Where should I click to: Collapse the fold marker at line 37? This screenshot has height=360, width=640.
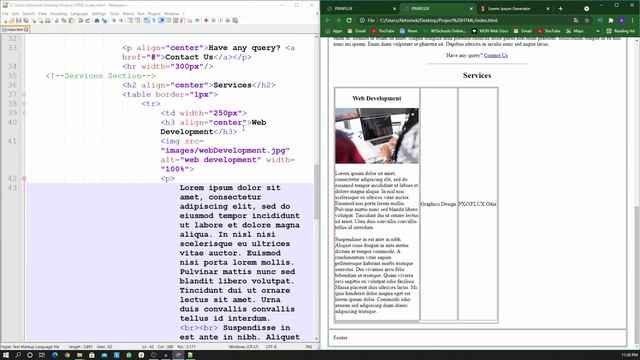pyautogui.click(x=24, y=94)
